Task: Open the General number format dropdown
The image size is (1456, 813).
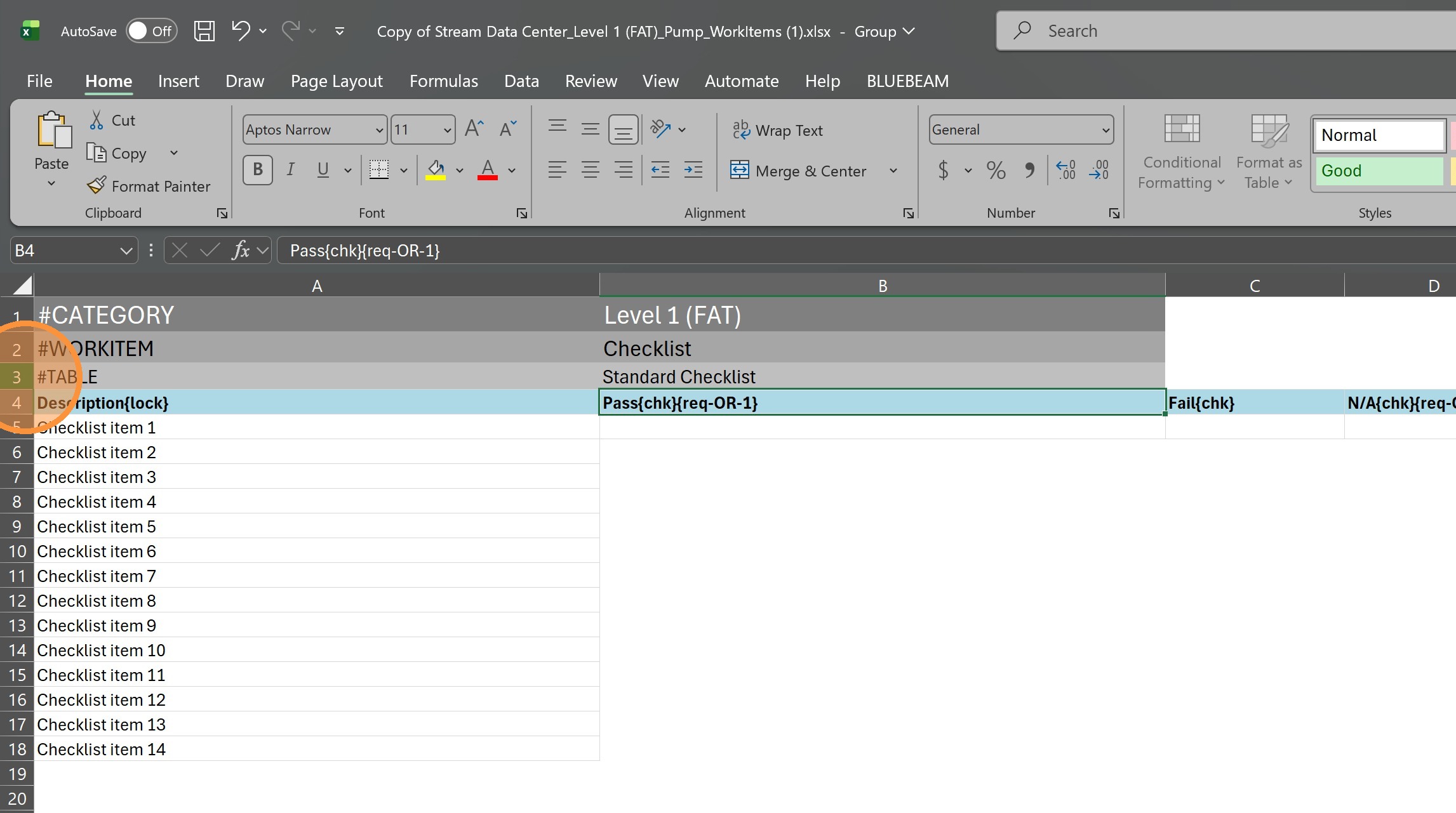Action: pos(1105,130)
